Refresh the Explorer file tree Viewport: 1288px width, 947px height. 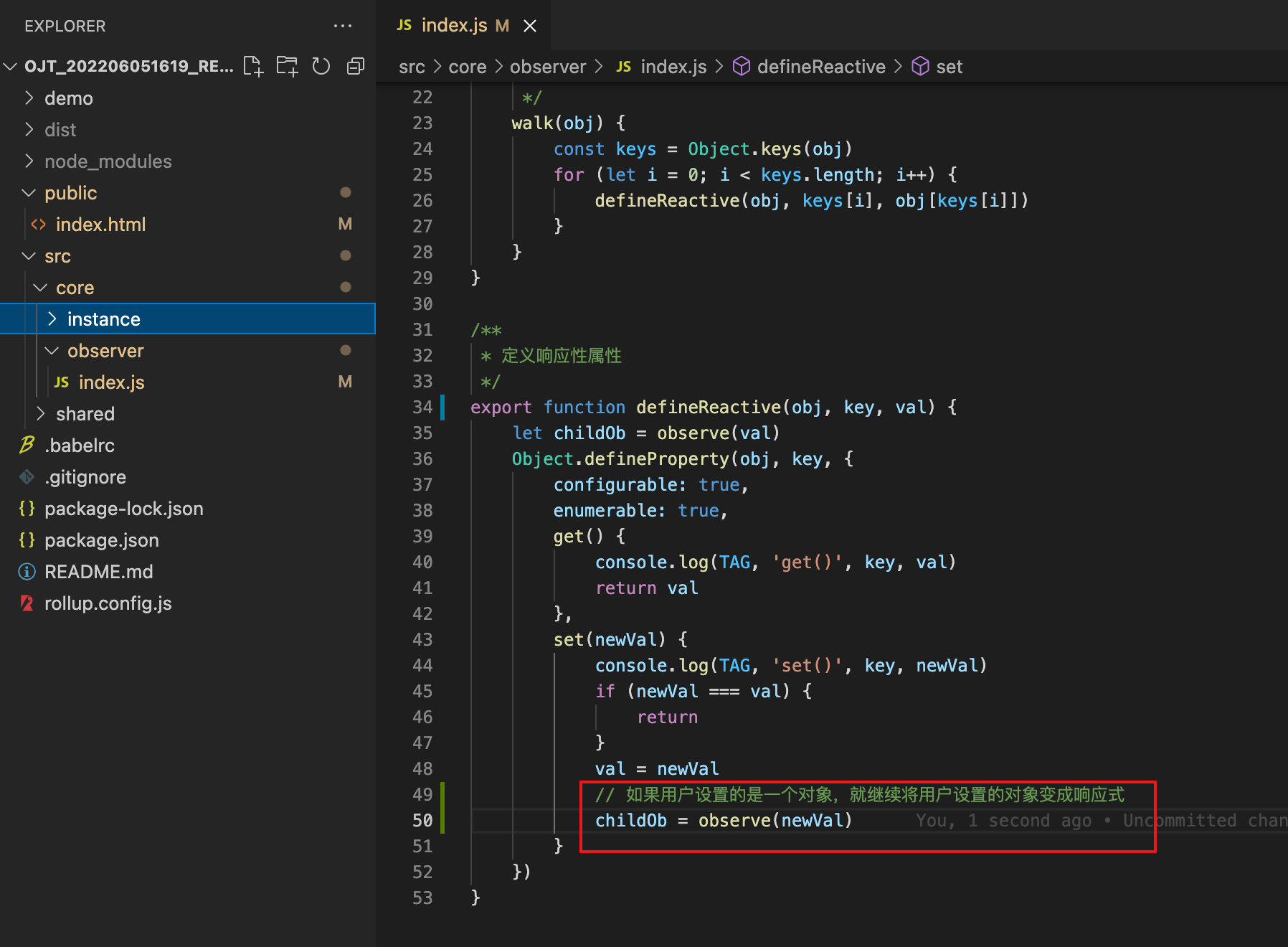[321, 66]
